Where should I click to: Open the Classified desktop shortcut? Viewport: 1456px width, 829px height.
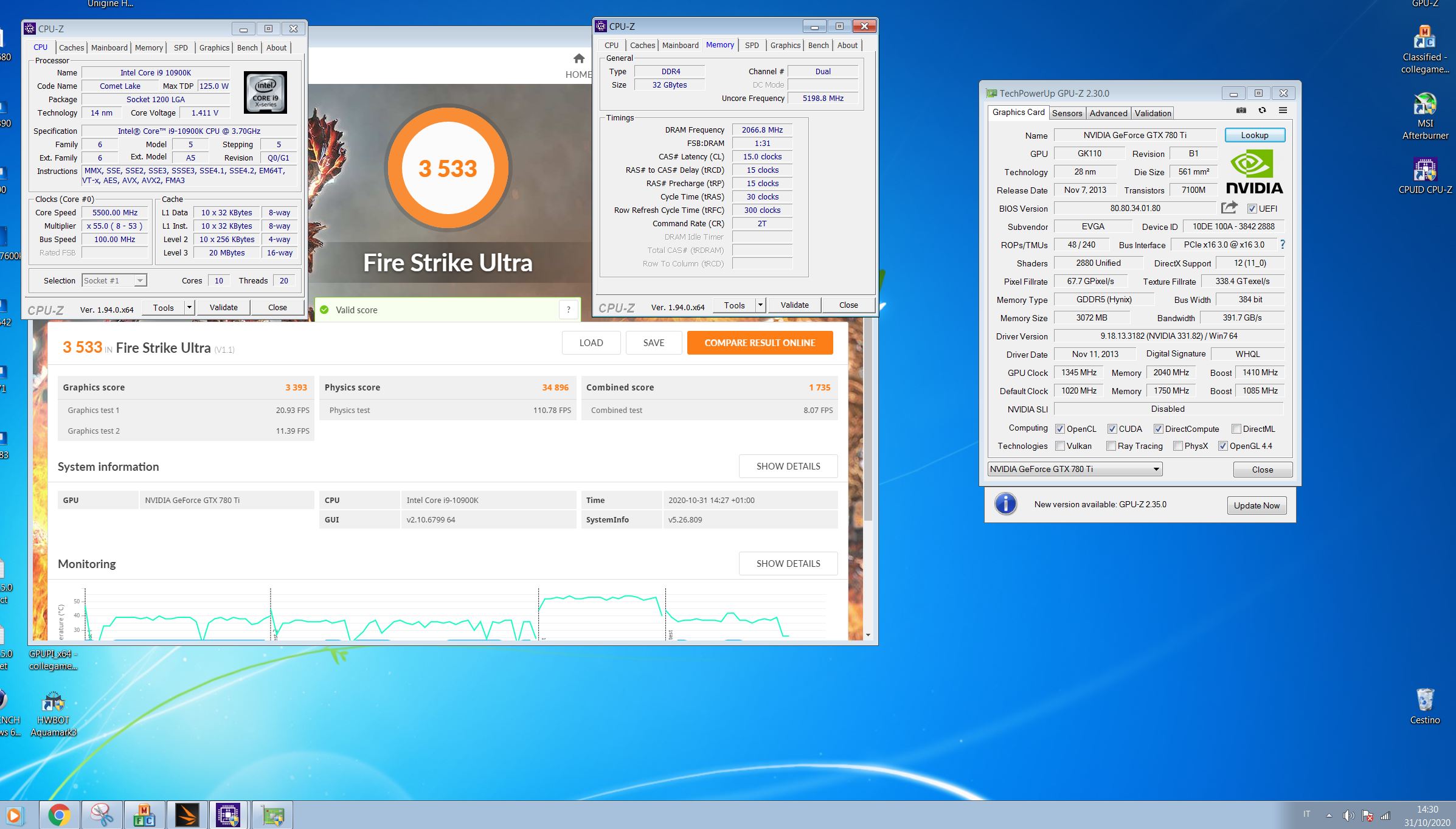1425,50
